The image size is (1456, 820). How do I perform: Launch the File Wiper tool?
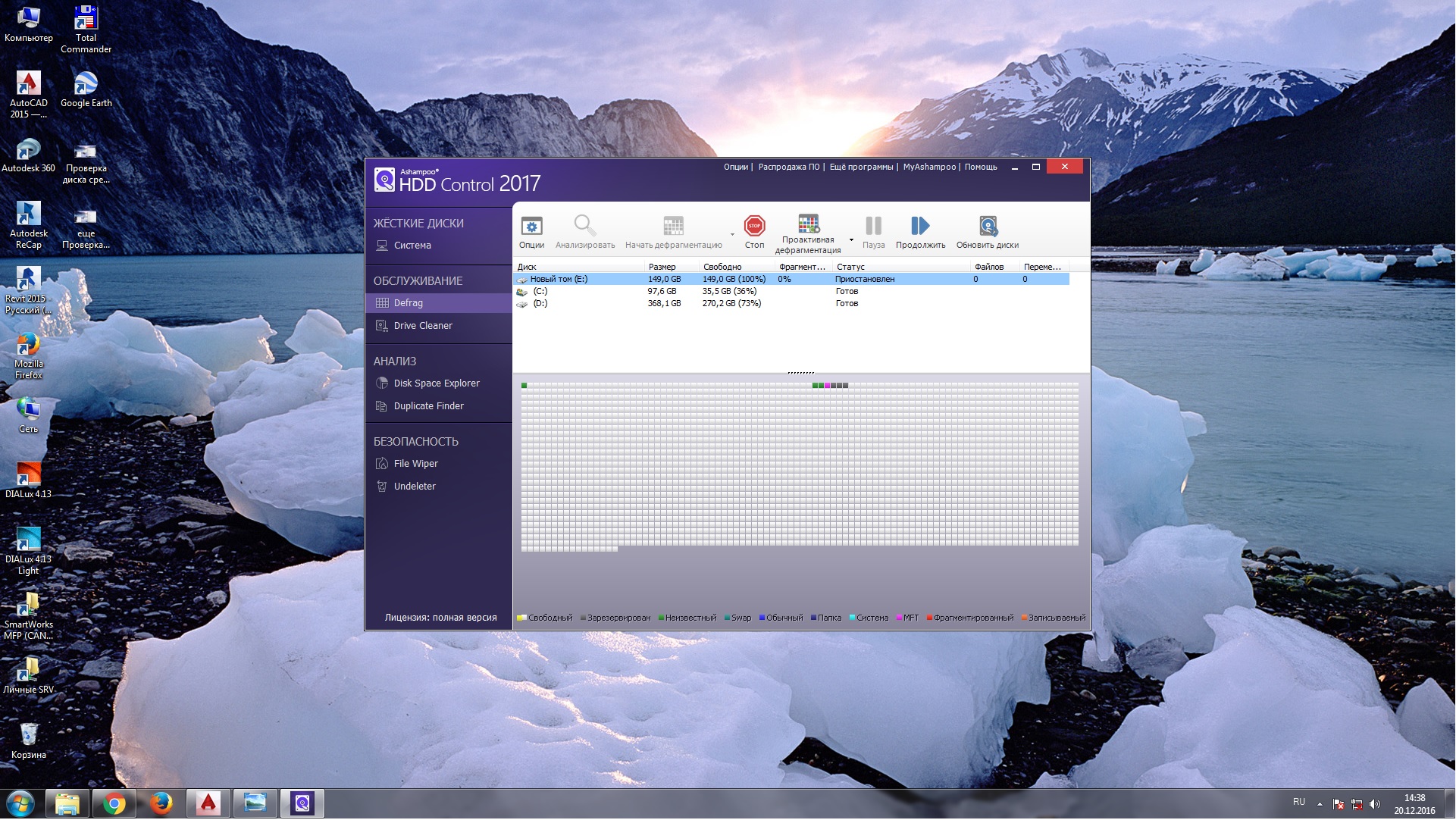click(x=415, y=464)
